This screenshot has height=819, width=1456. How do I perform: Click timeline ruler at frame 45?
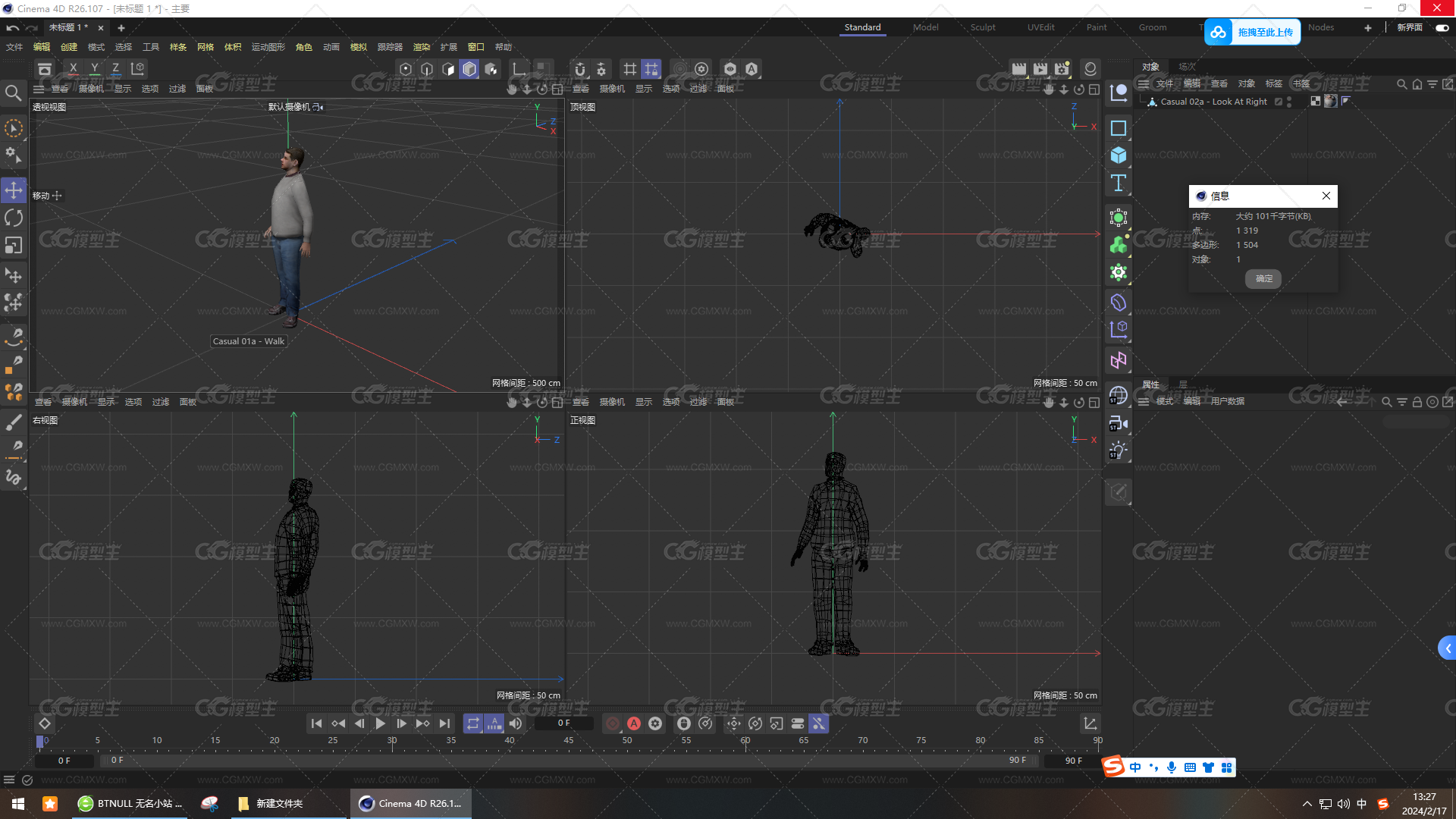point(568,742)
